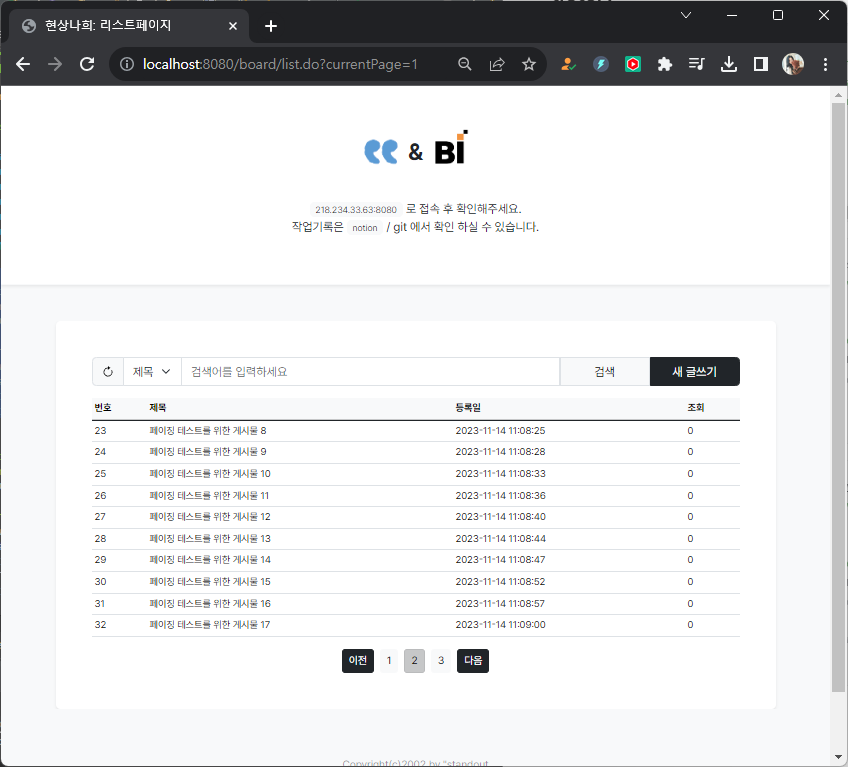Expand the 제목 search type dropdown
This screenshot has height=767, width=848.
(x=152, y=372)
